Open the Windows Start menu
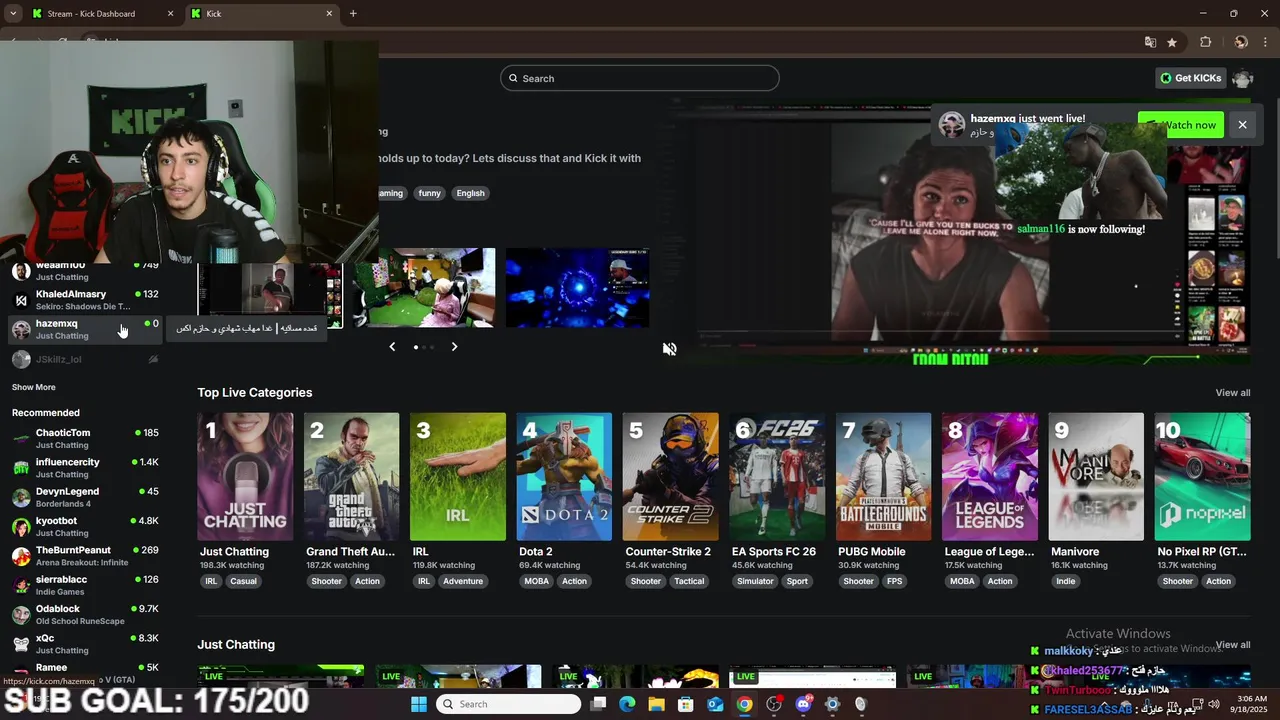The height and width of the screenshot is (720, 1280). (419, 704)
